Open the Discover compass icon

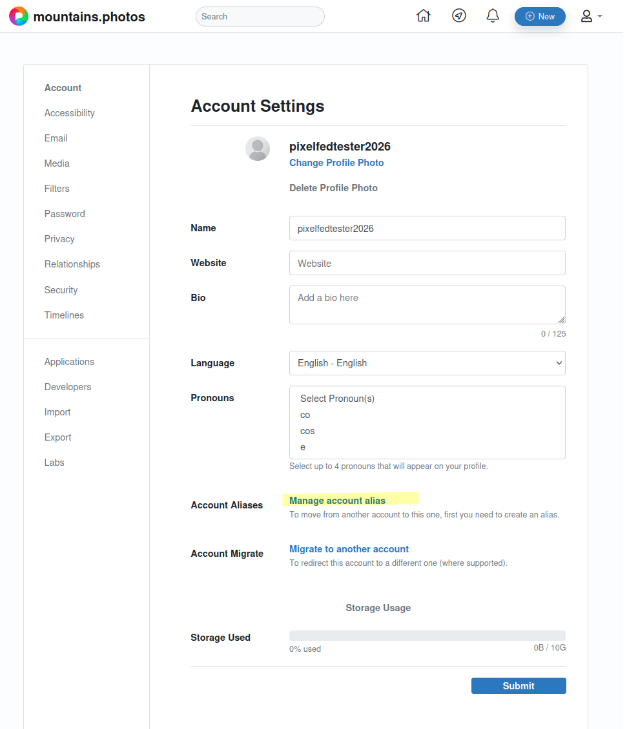[459, 16]
